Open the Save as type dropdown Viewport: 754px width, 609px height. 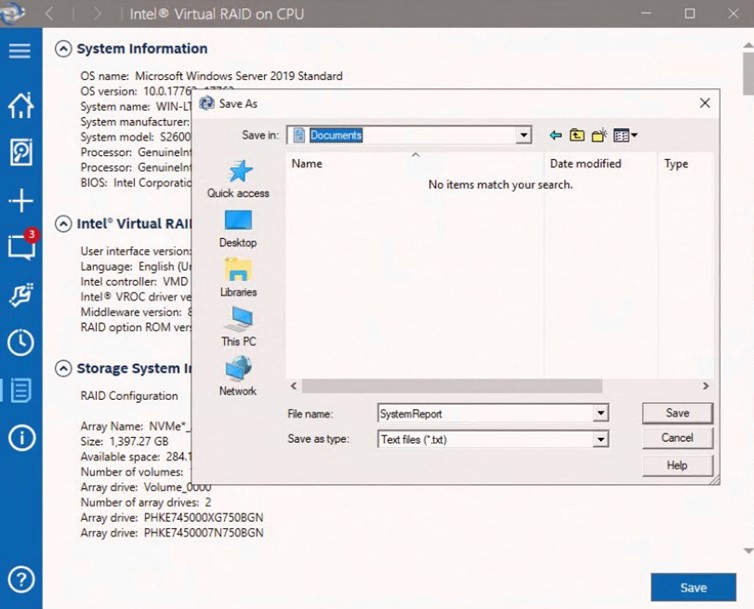click(x=601, y=439)
